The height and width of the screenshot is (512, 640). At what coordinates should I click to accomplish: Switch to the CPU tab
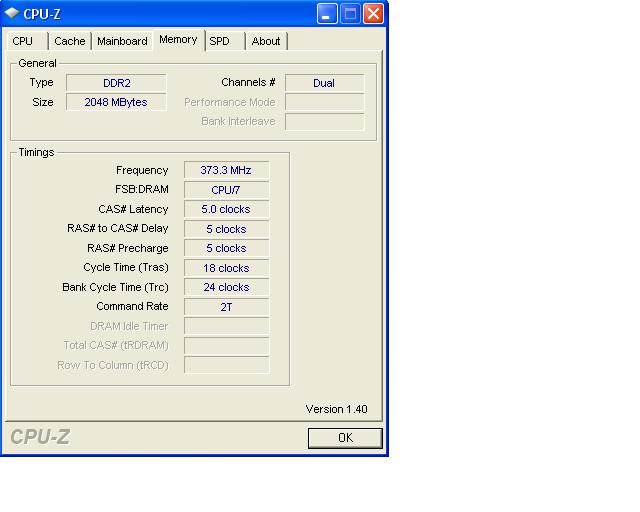click(27, 41)
